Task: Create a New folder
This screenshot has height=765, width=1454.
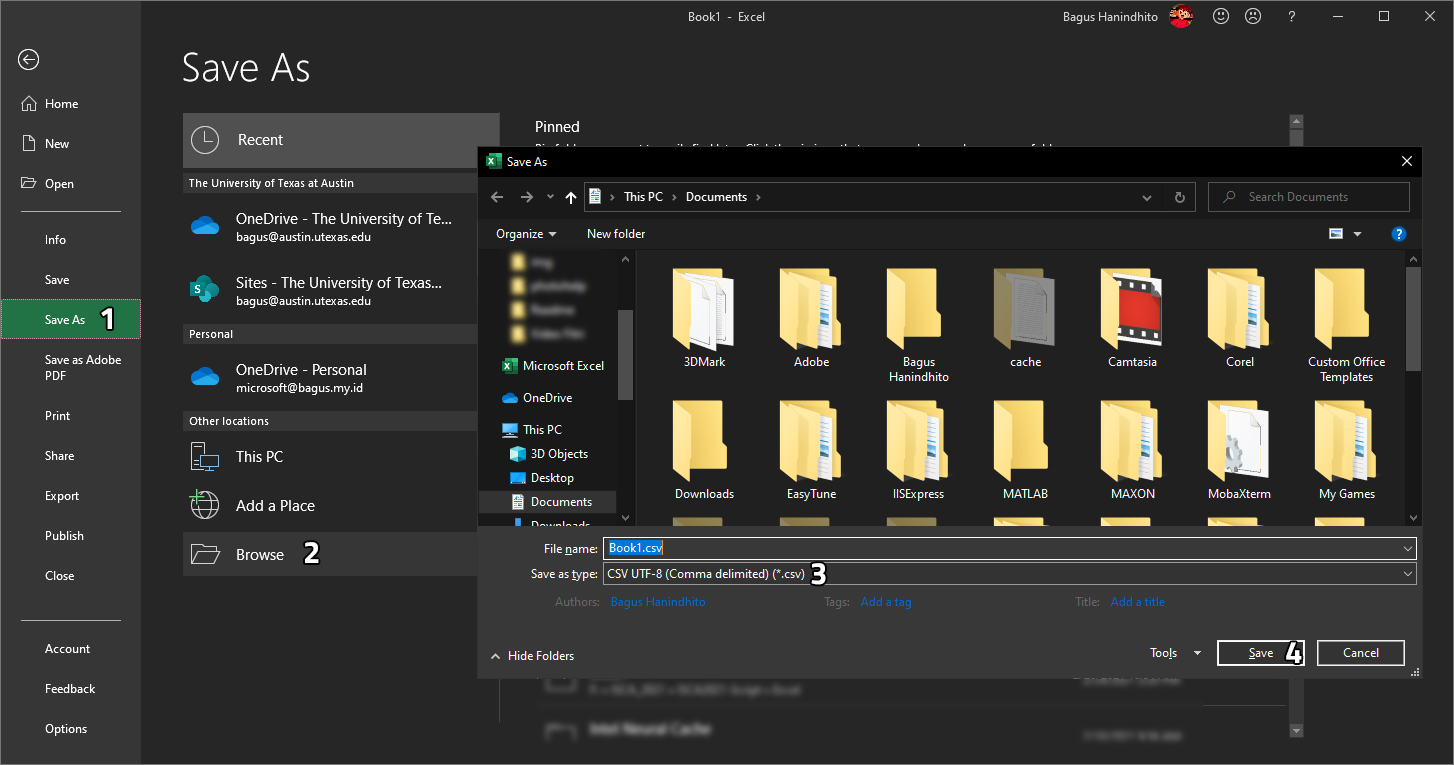Action: click(x=616, y=234)
